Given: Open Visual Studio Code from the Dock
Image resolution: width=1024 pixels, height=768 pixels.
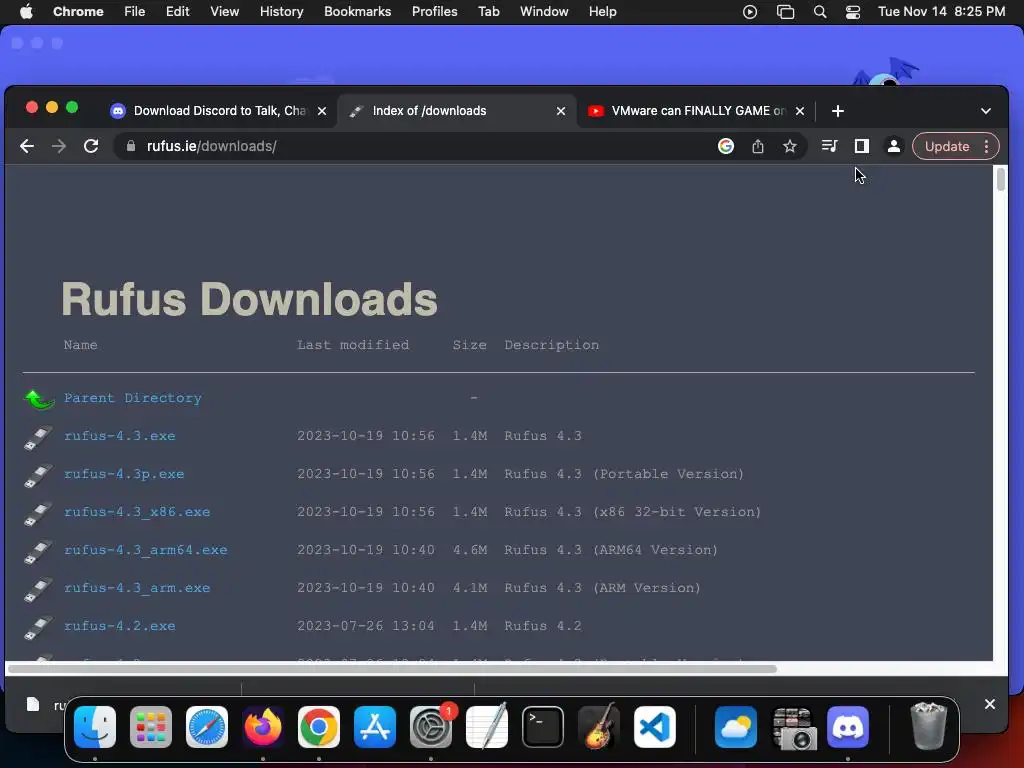Looking at the screenshot, I should tap(655, 727).
